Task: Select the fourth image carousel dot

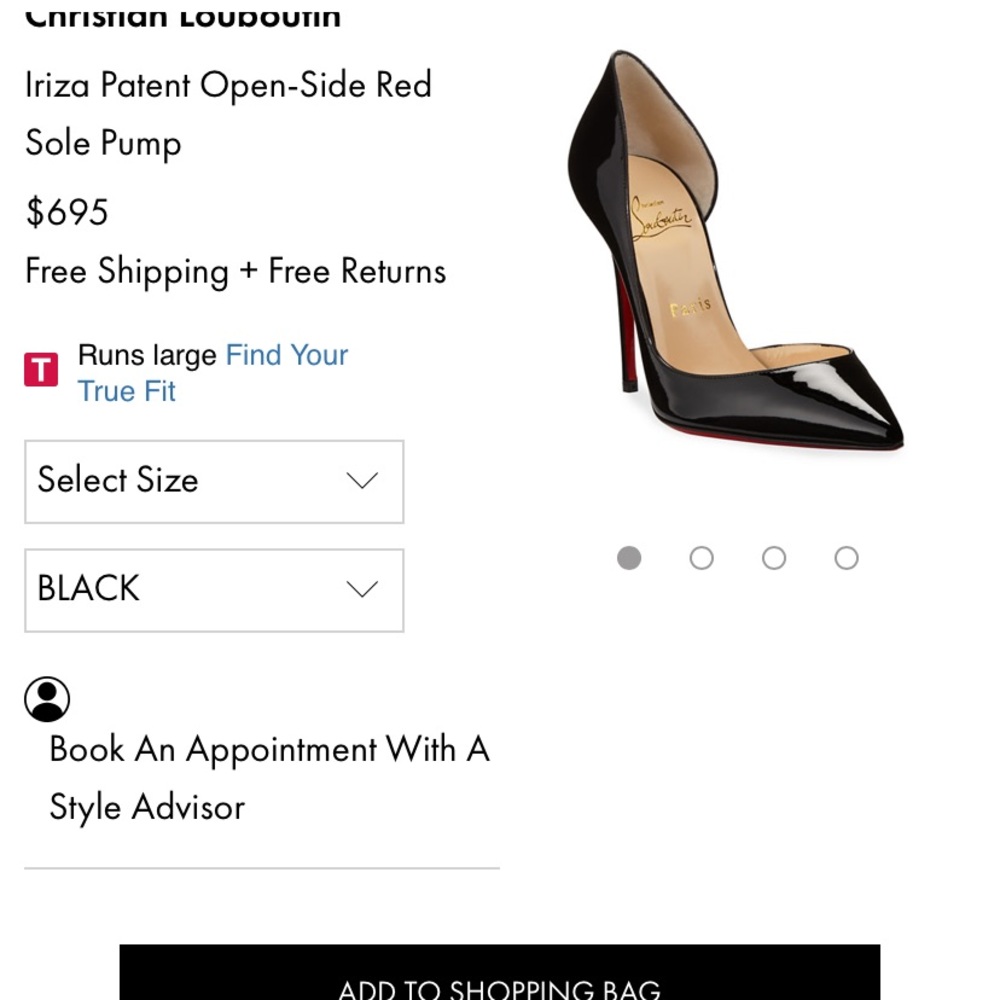Action: 846,557
